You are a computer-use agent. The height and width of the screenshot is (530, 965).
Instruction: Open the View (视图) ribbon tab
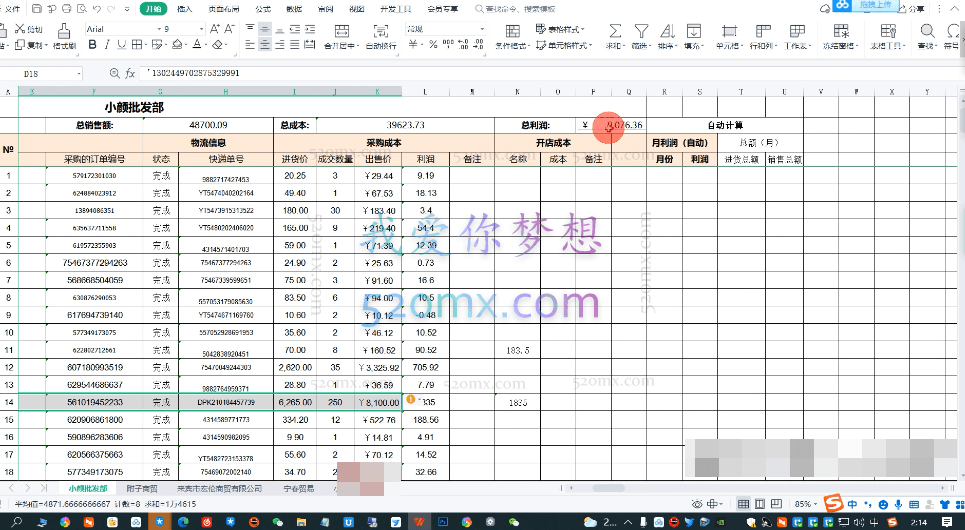[356, 9]
